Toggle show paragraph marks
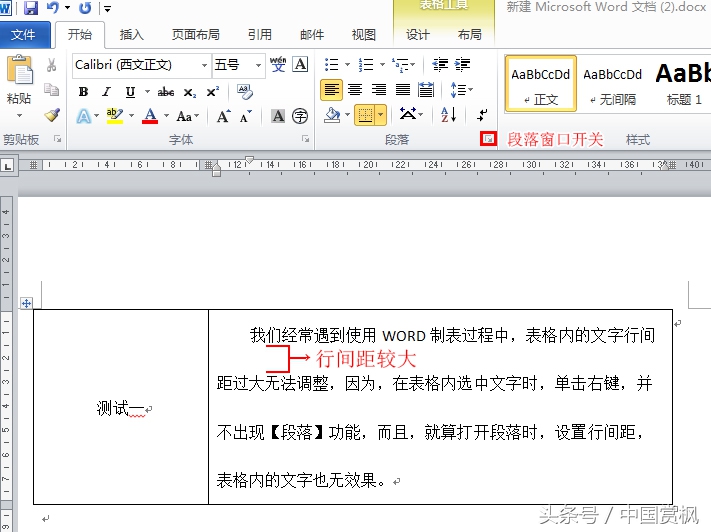Screen dimensions: 711x532 pos(482,115)
